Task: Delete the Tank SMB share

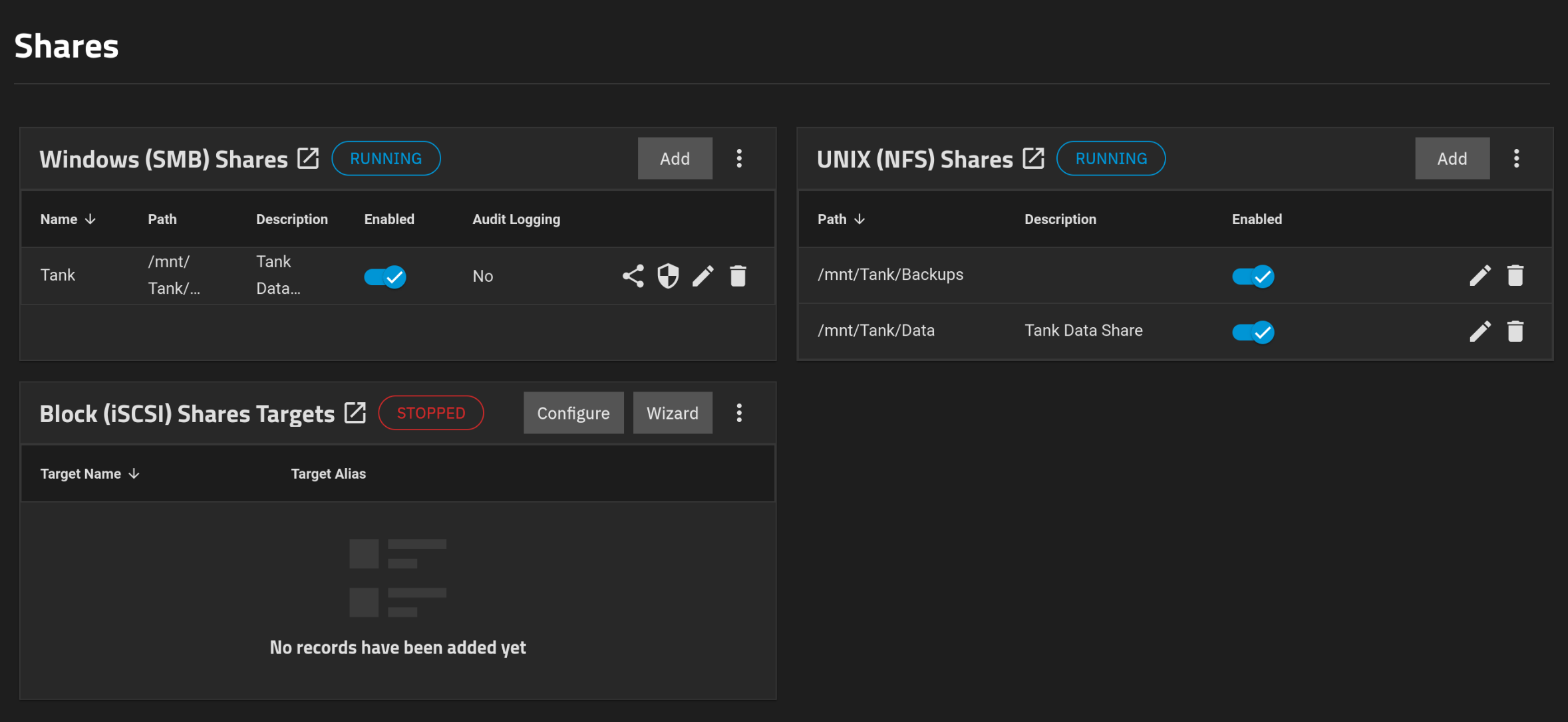Action: point(738,276)
